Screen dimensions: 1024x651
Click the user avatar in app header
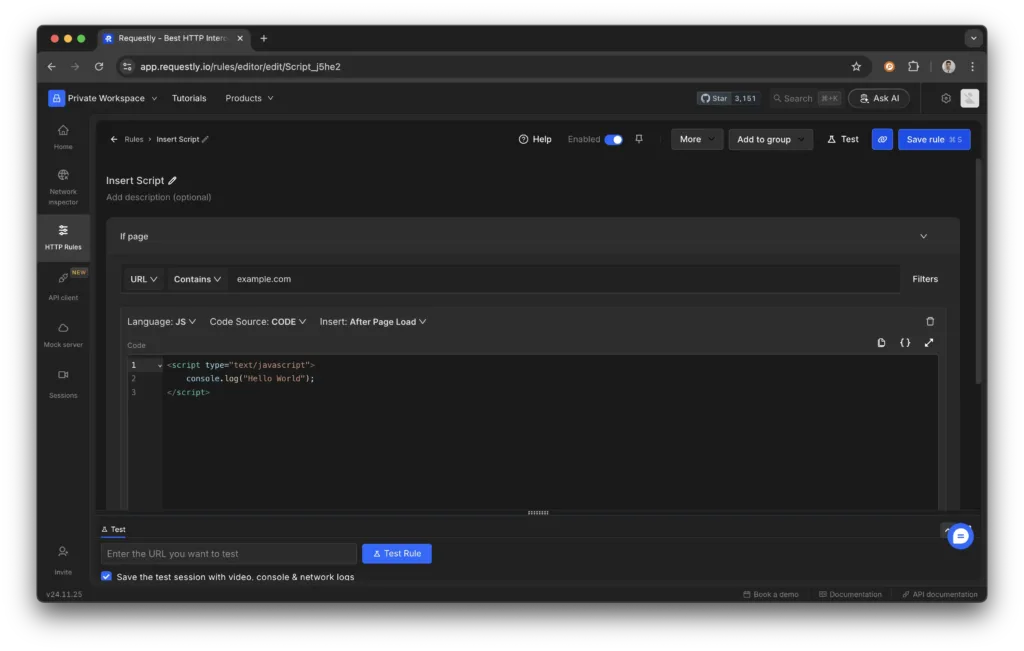click(x=969, y=98)
